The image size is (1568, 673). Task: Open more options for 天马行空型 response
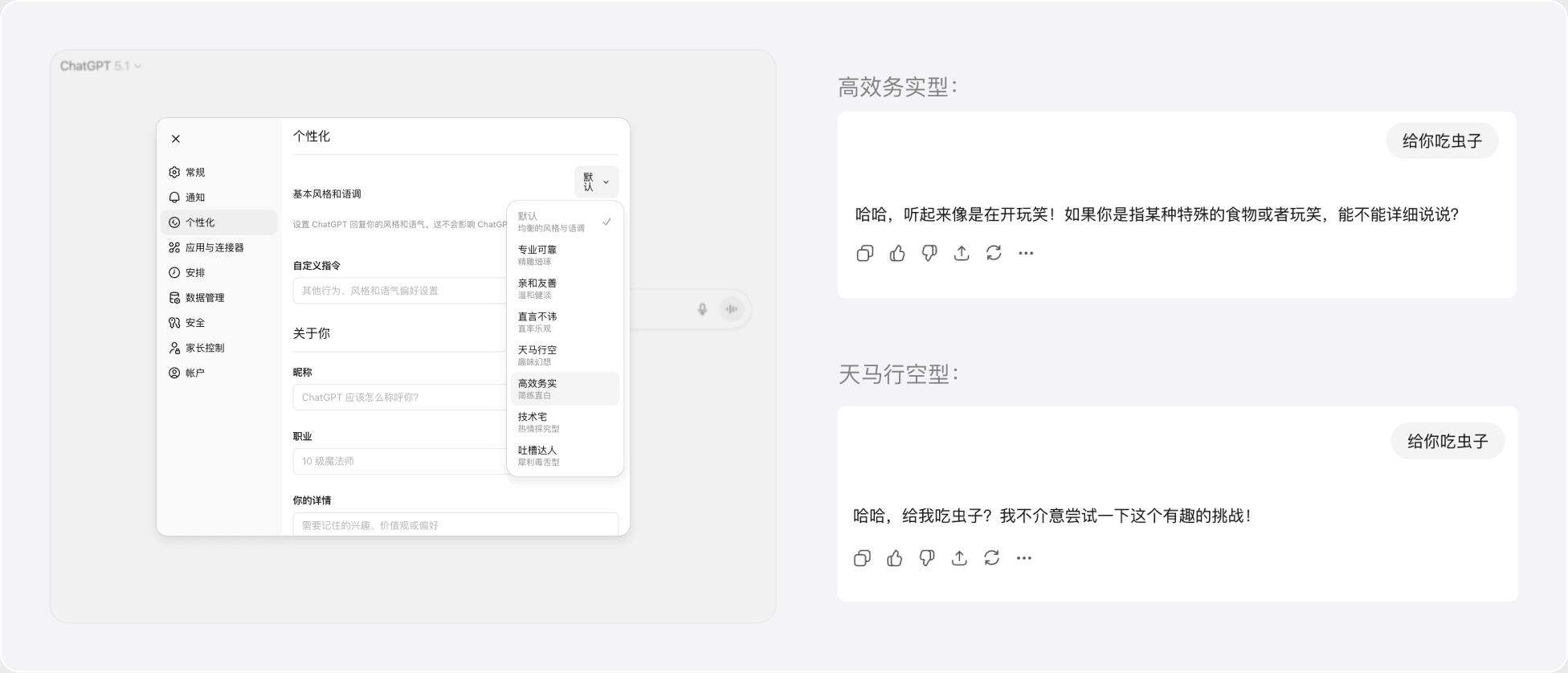pyautogui.click(x=1023, y=558)
